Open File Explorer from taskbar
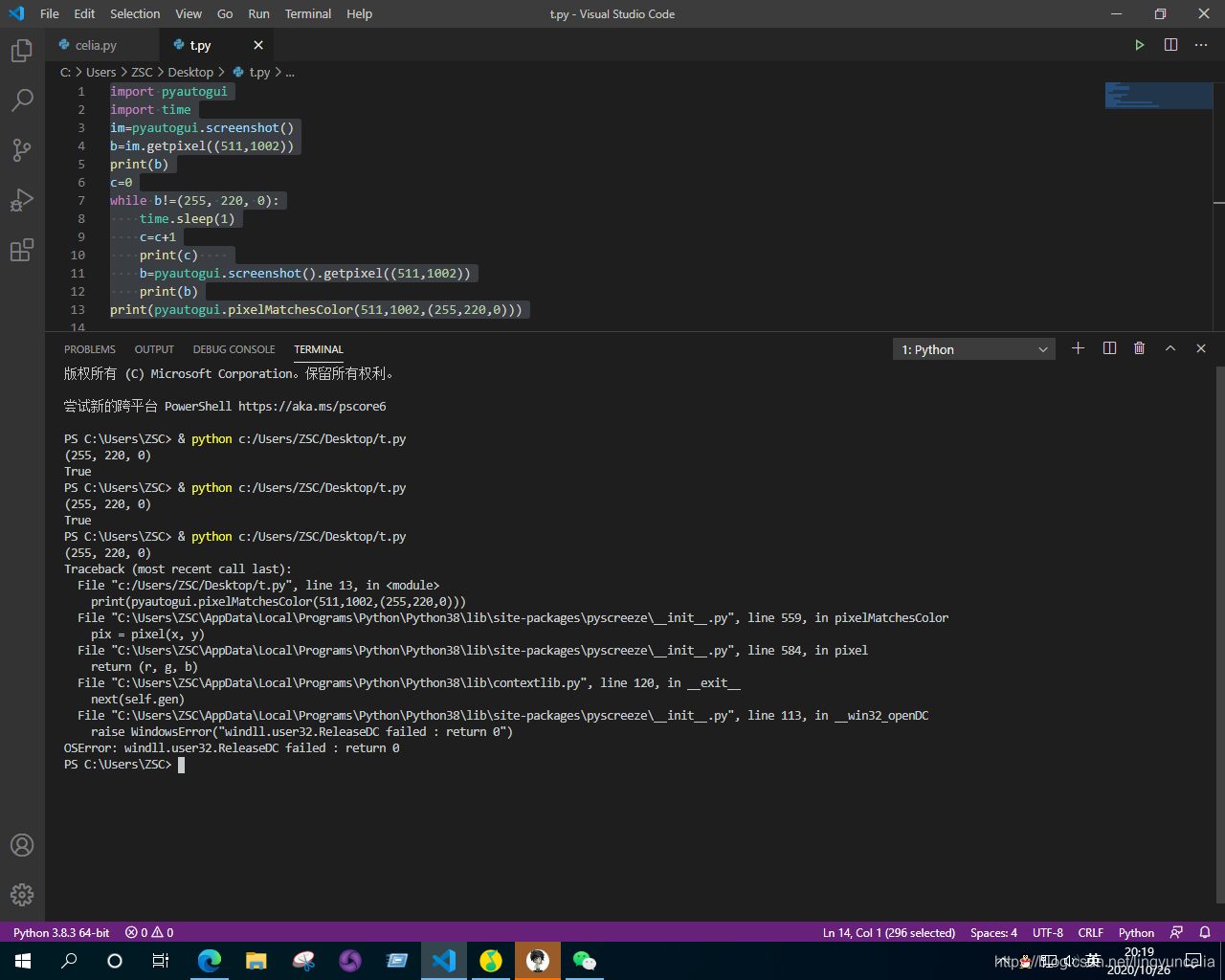 [x=256, y=961]
